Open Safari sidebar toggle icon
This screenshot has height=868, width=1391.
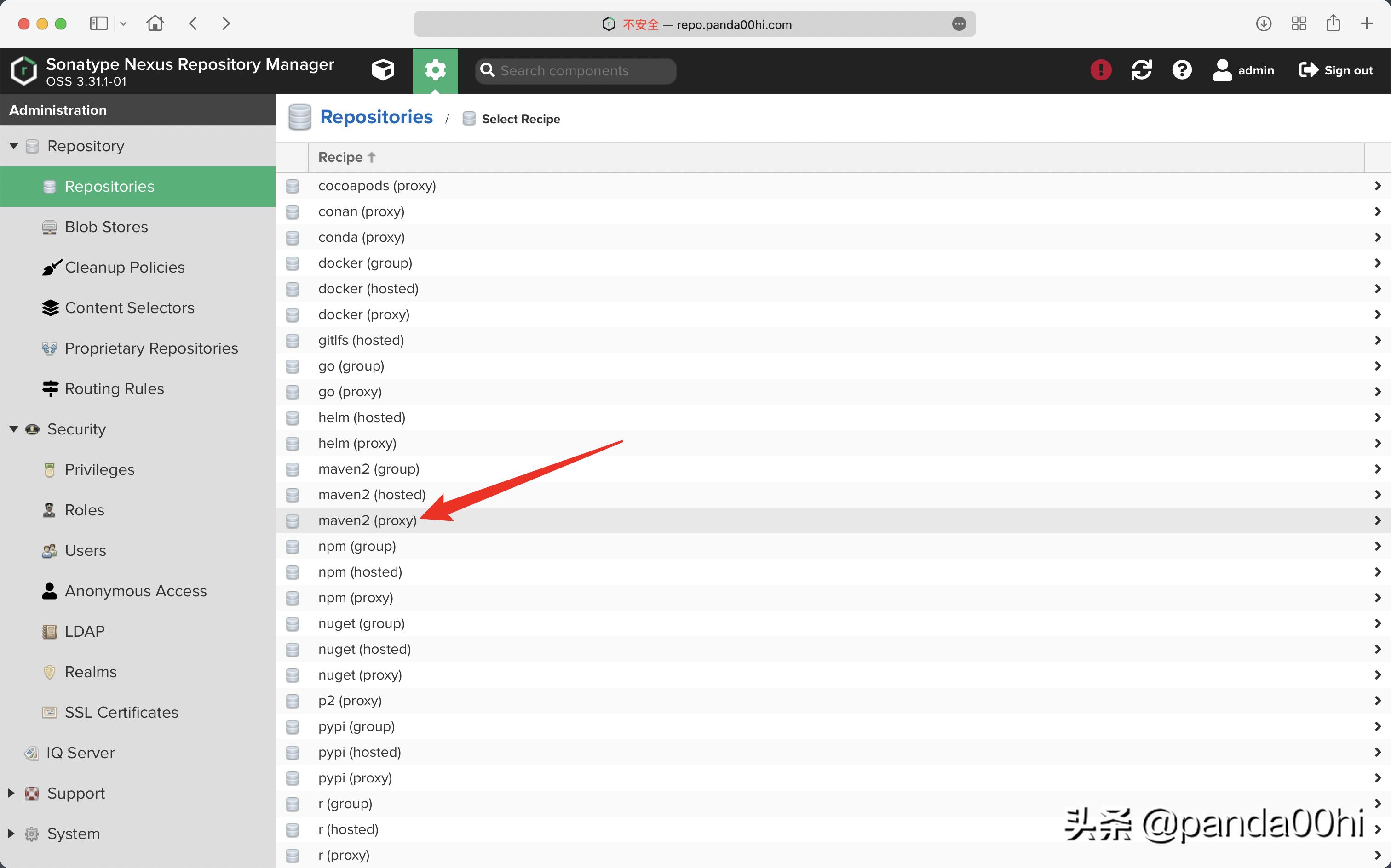[99, 23]
